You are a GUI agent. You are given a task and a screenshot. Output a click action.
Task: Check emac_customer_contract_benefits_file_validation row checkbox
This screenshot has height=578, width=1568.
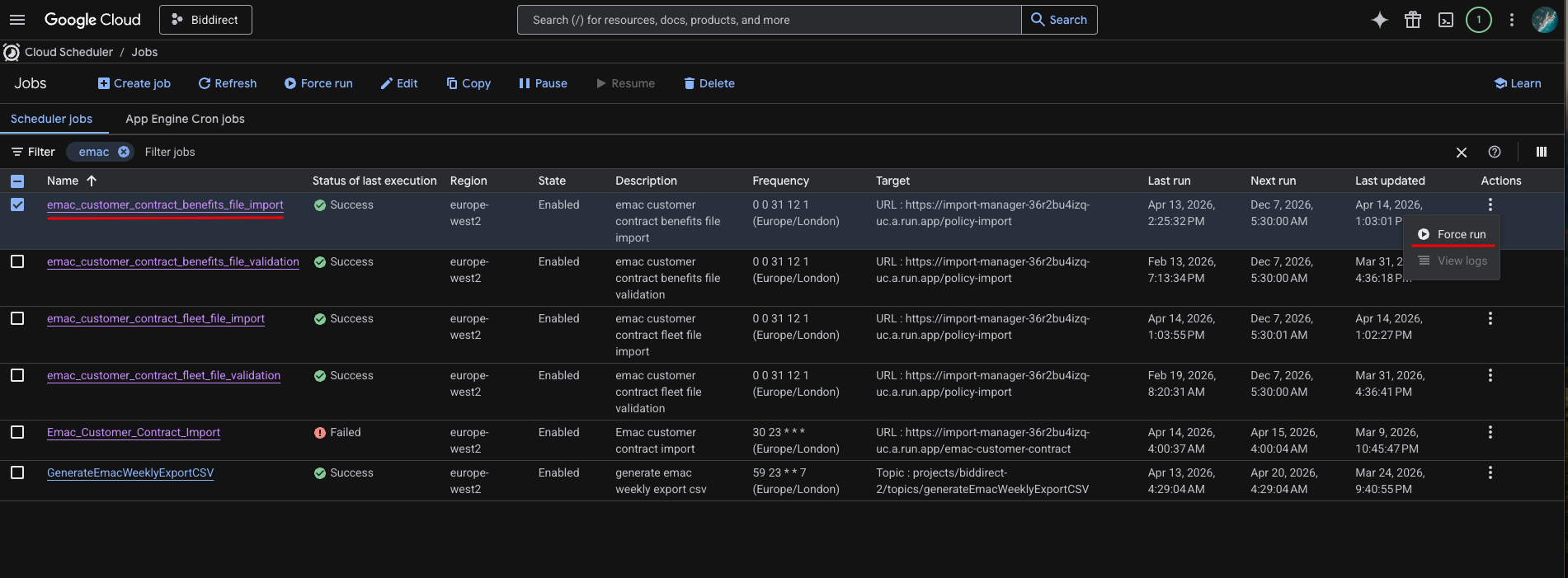click(17, 261)
